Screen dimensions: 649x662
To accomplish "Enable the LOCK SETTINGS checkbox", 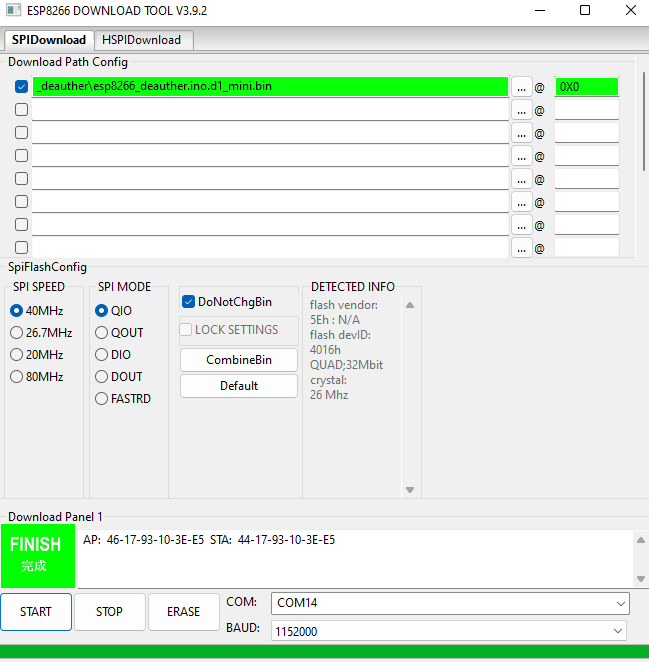I will (186, 330).
